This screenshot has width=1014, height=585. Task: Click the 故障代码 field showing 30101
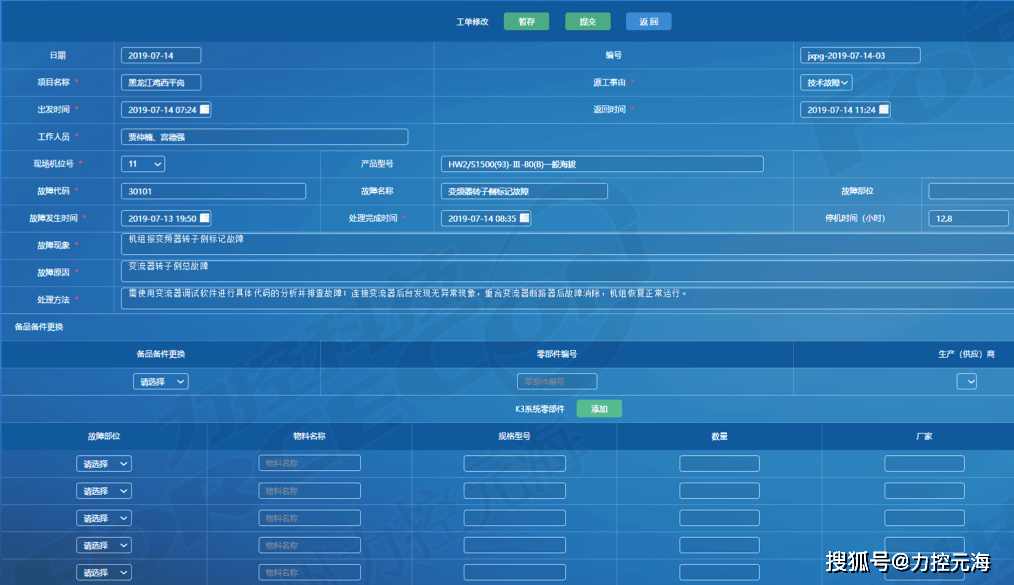pos(213,191)
